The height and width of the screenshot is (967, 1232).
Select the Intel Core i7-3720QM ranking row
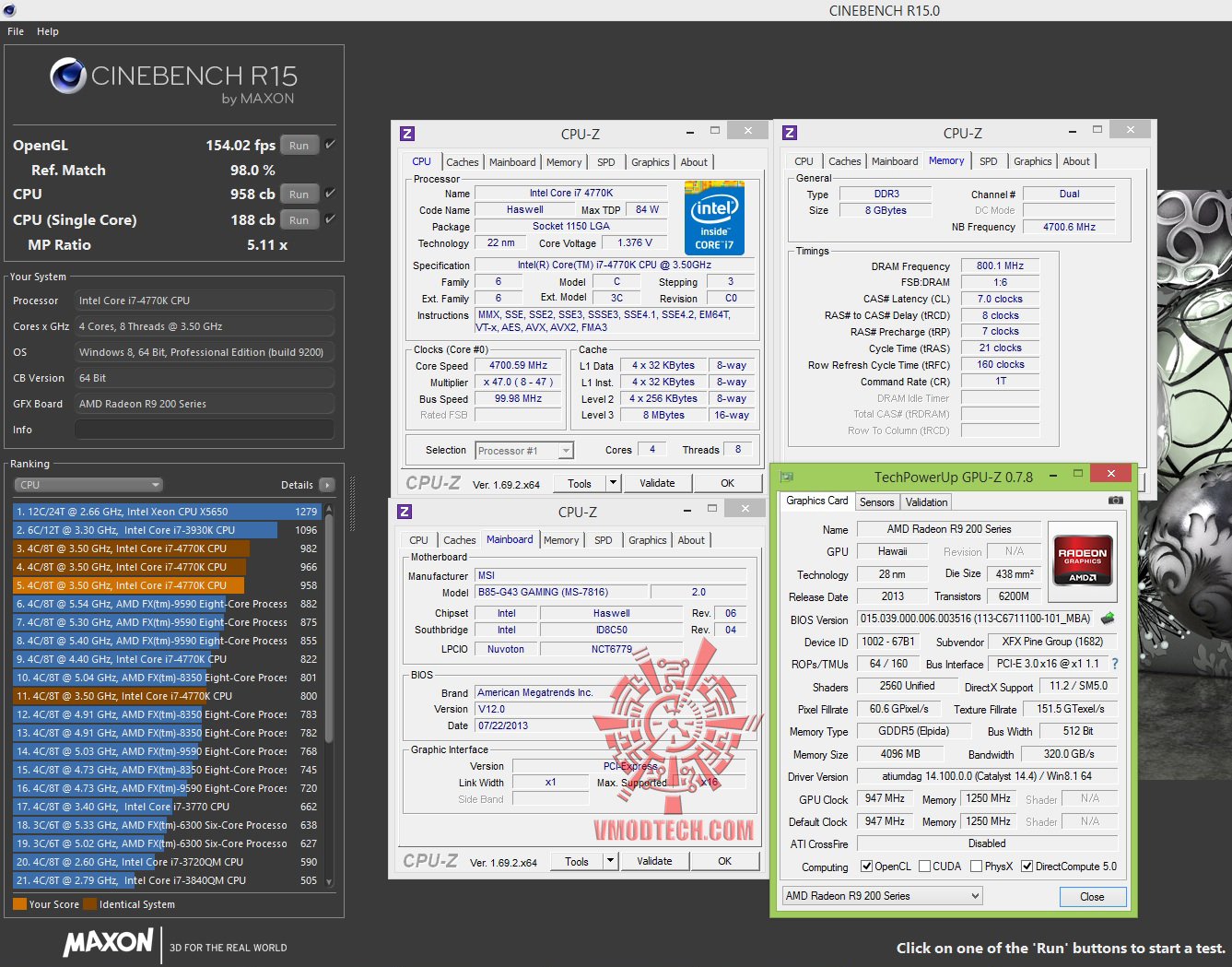coord(168,862)
